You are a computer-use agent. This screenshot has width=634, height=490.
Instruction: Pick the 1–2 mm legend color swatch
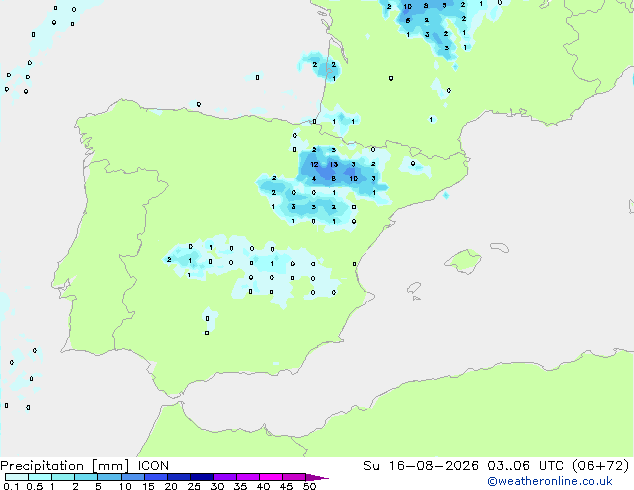pos(63,477)
